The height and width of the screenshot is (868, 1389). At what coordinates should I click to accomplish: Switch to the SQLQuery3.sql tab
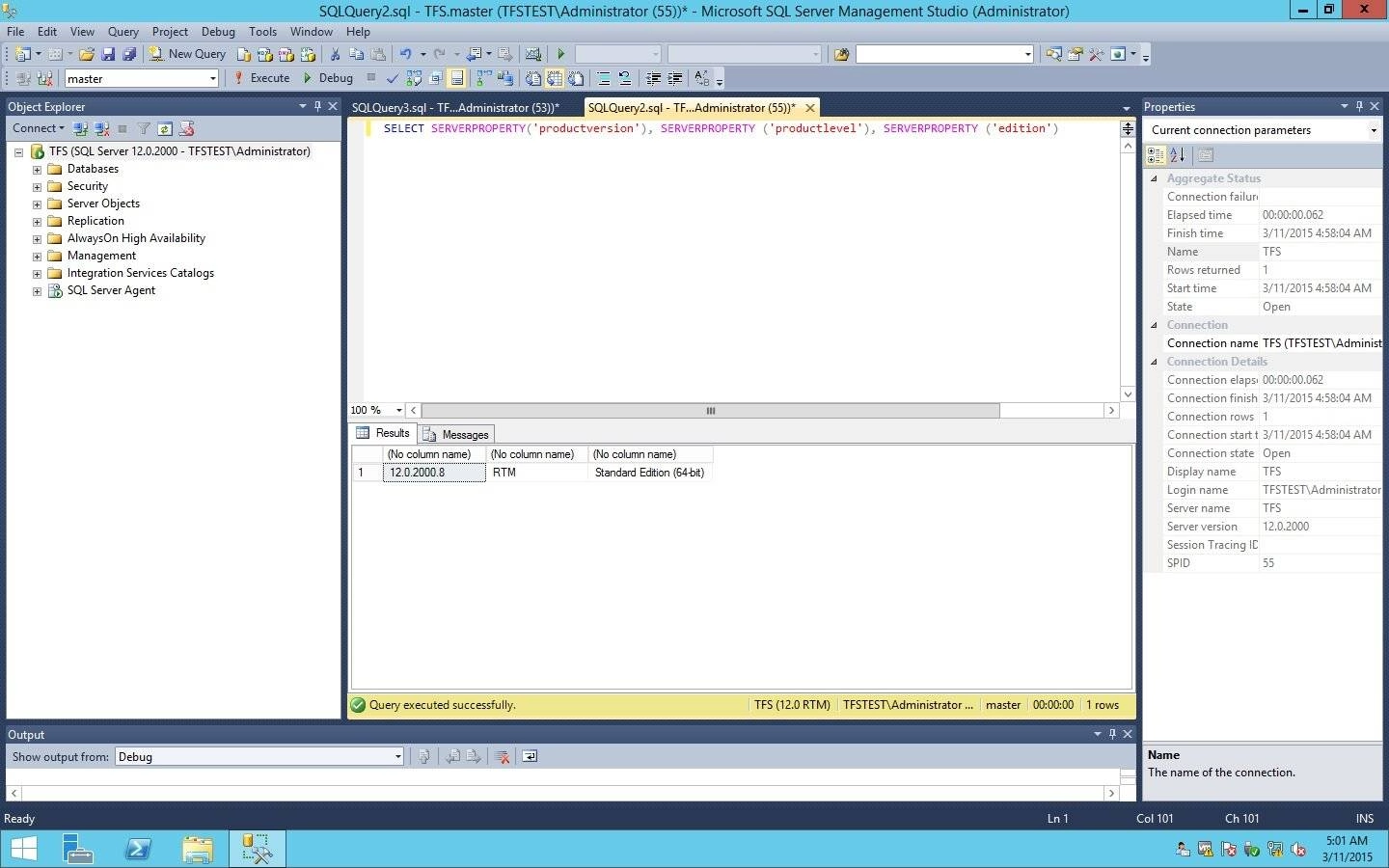pos(455,107)
